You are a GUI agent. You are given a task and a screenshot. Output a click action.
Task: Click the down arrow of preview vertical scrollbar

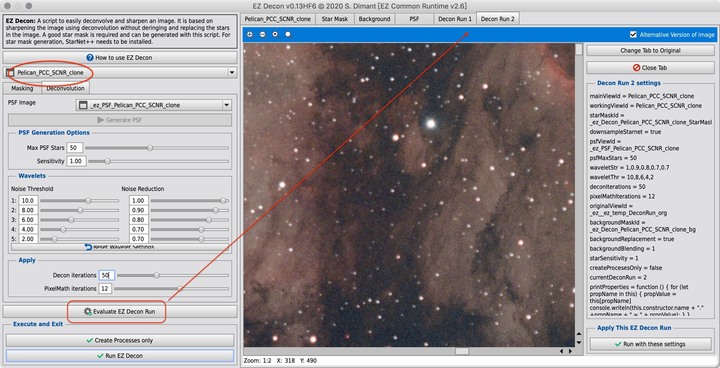pyautogui.click(x=579, y=343)
